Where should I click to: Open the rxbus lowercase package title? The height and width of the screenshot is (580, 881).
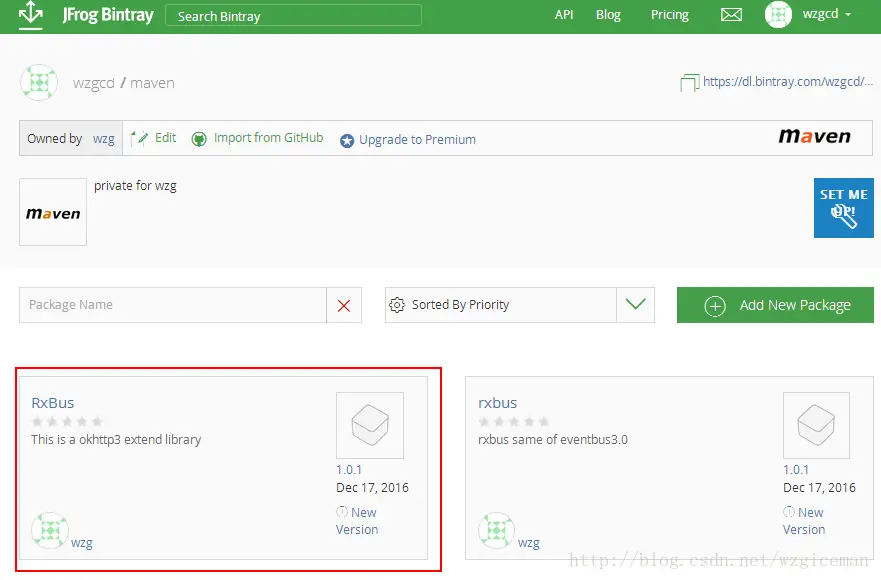[497, 403]
